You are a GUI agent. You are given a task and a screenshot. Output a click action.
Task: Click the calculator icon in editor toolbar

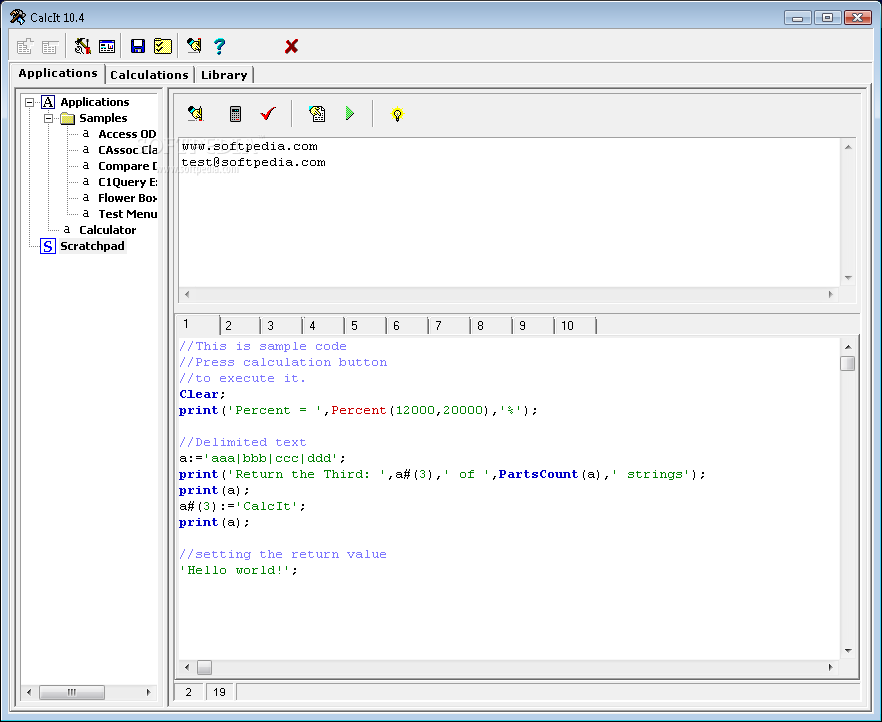click(236, 114)
